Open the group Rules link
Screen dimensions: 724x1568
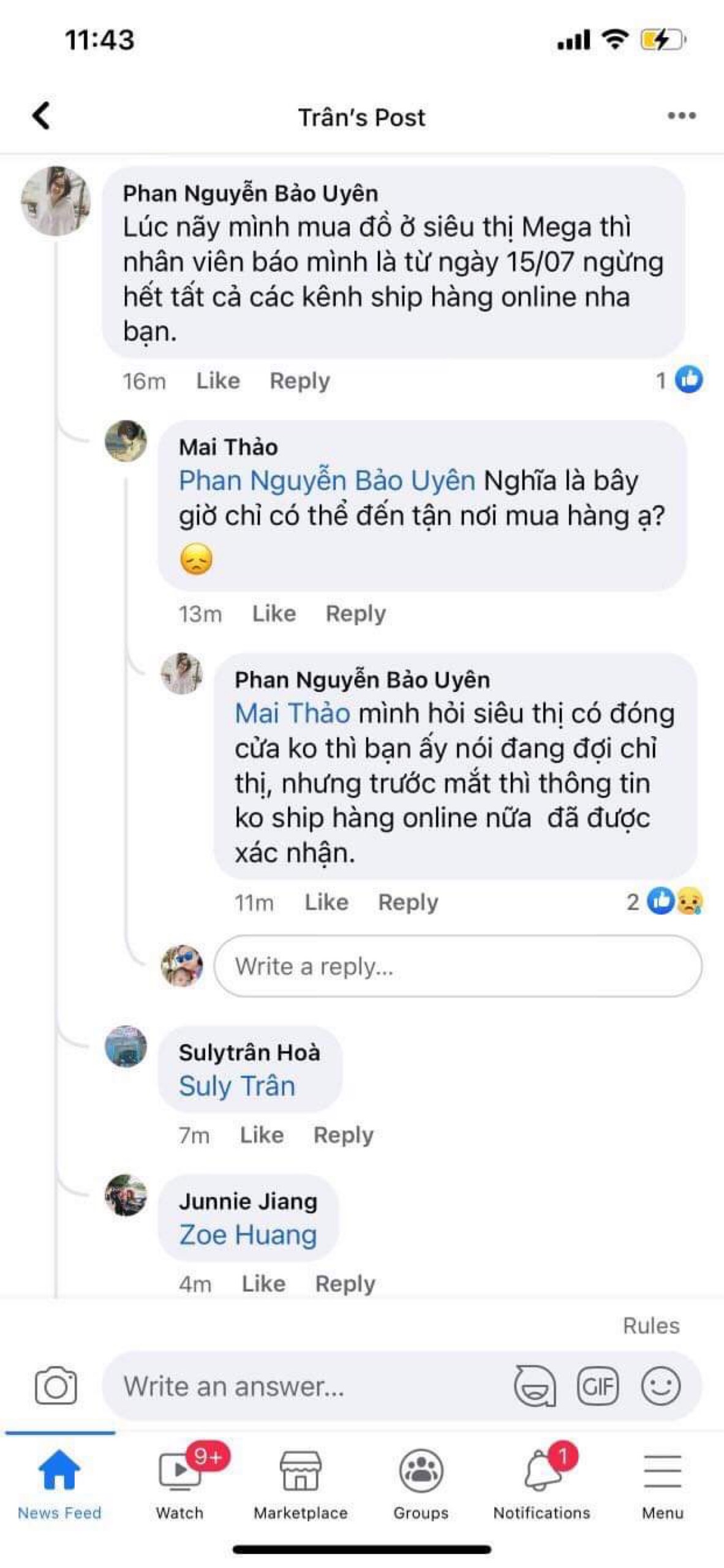pyautogui.click(x=651, y=1325)
